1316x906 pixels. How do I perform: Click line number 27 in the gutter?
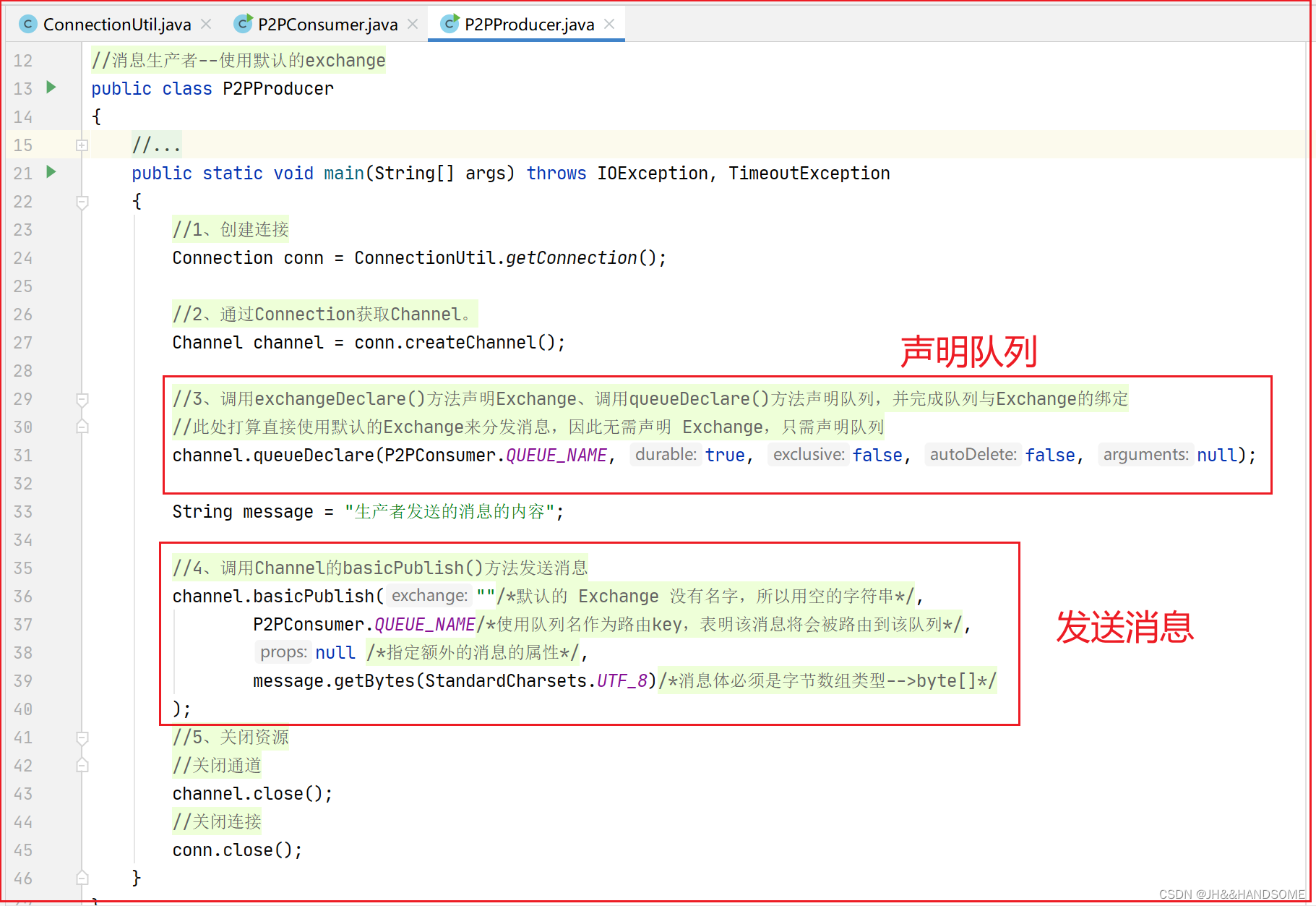[23, 343]
